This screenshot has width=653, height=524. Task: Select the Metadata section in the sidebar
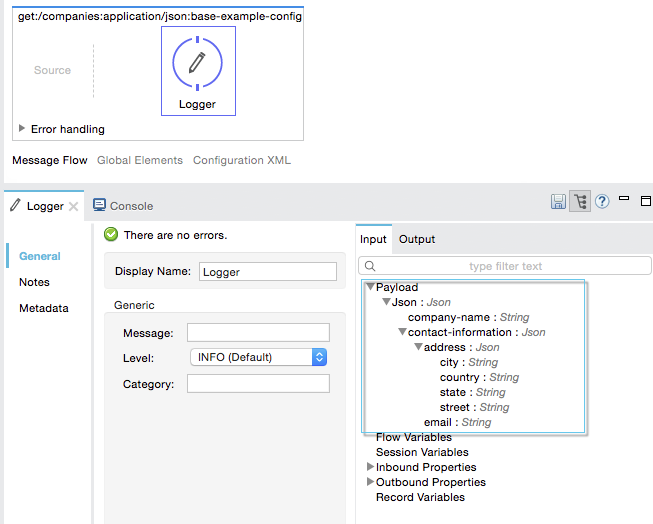coord(44,308)
